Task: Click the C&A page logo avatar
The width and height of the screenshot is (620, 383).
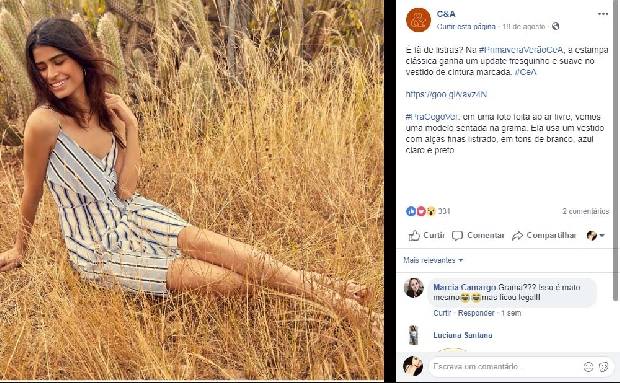Action: click(418, 20)
